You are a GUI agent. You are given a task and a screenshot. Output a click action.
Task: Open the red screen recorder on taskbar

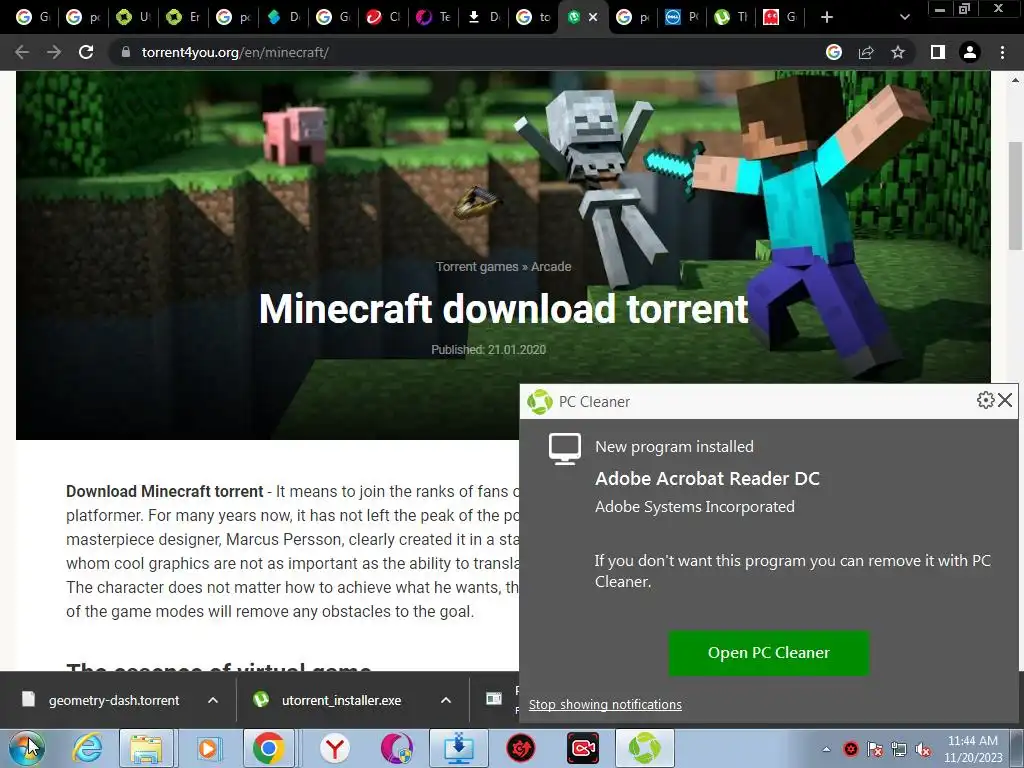pyautogui.click(x=583, y=748)
